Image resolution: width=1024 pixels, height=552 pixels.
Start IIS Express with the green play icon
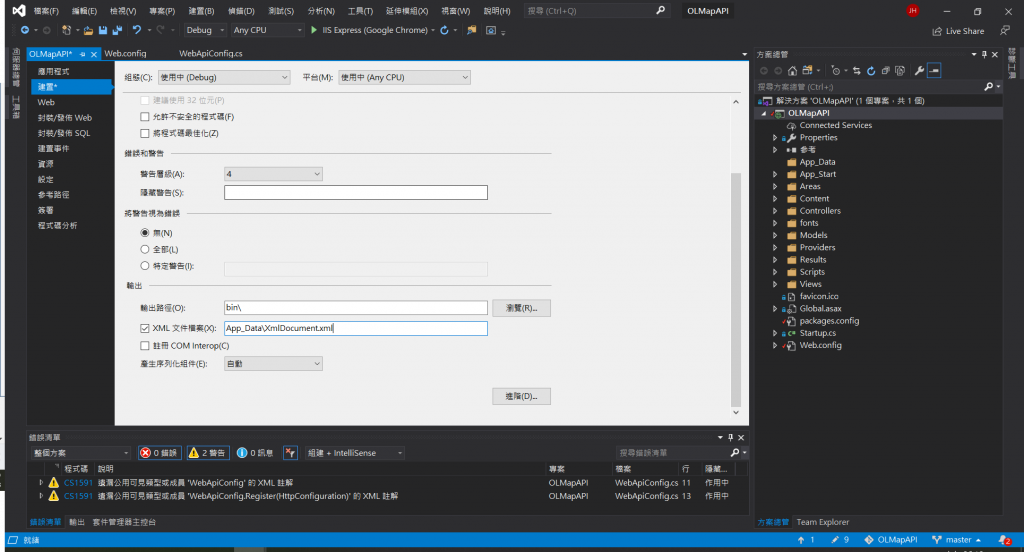click(314, 30)
